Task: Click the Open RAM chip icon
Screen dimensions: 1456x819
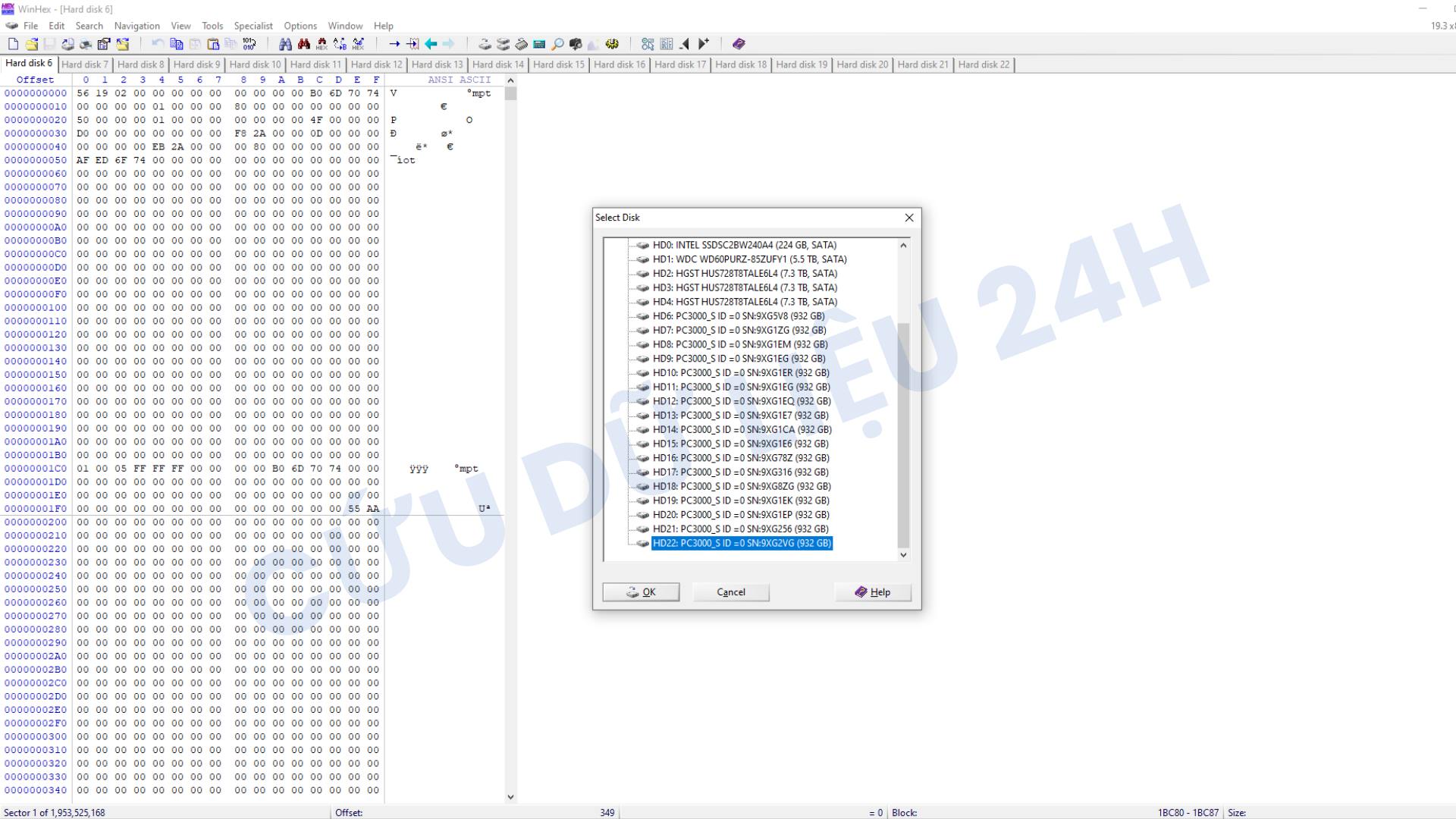Action: [521, 44]
